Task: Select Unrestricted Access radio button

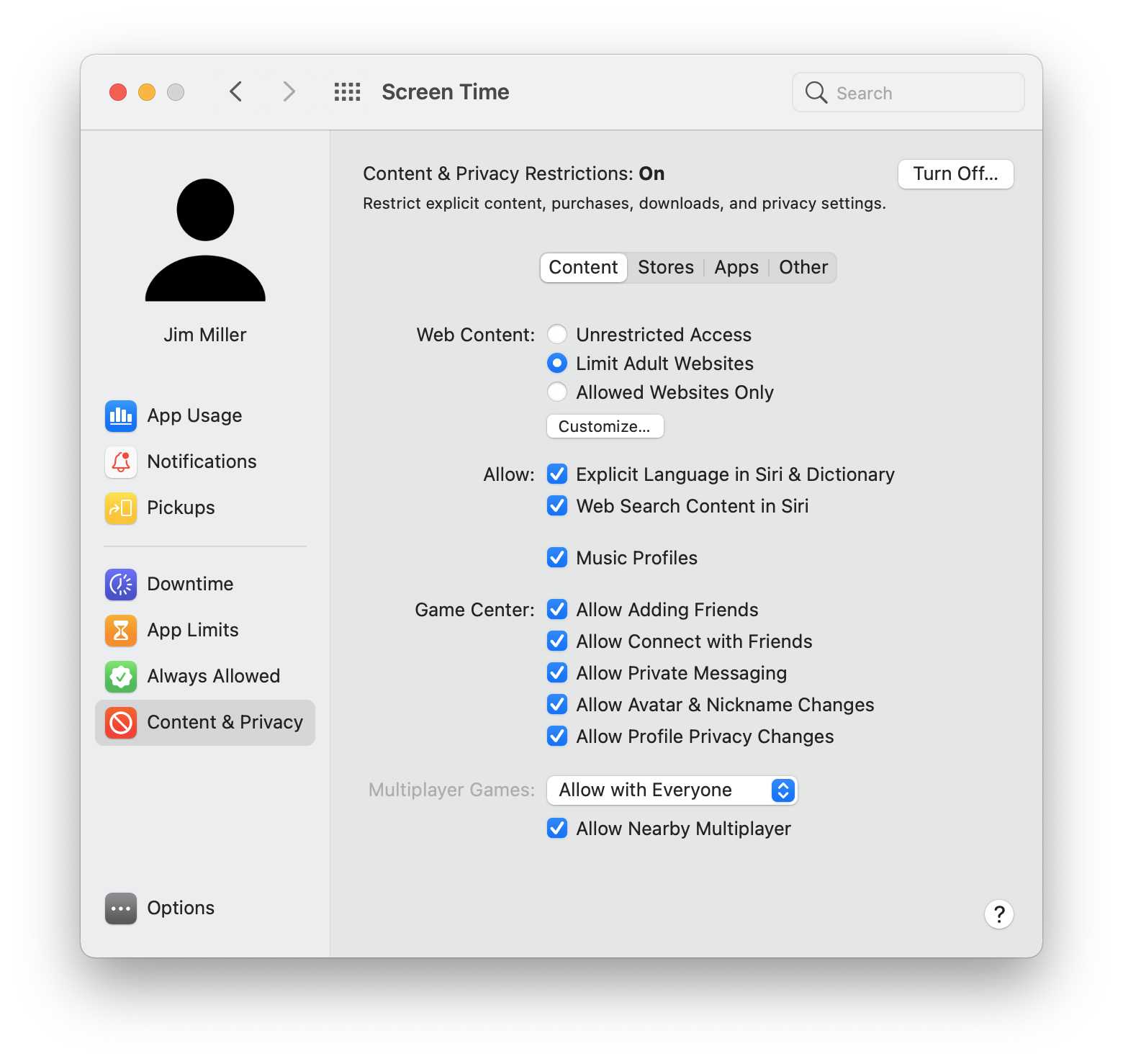Action: (557, 335)
